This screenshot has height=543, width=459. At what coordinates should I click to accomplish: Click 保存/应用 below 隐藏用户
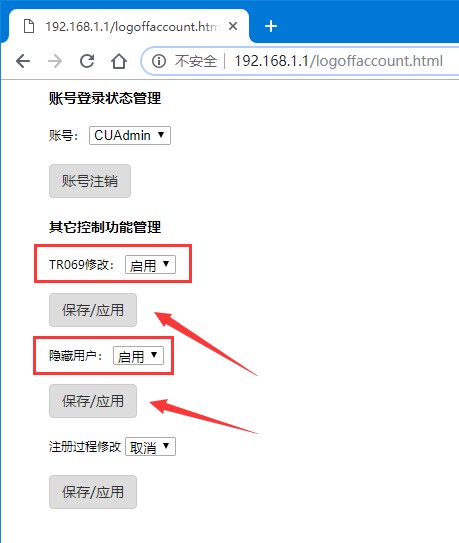click(x=93, y=401)
